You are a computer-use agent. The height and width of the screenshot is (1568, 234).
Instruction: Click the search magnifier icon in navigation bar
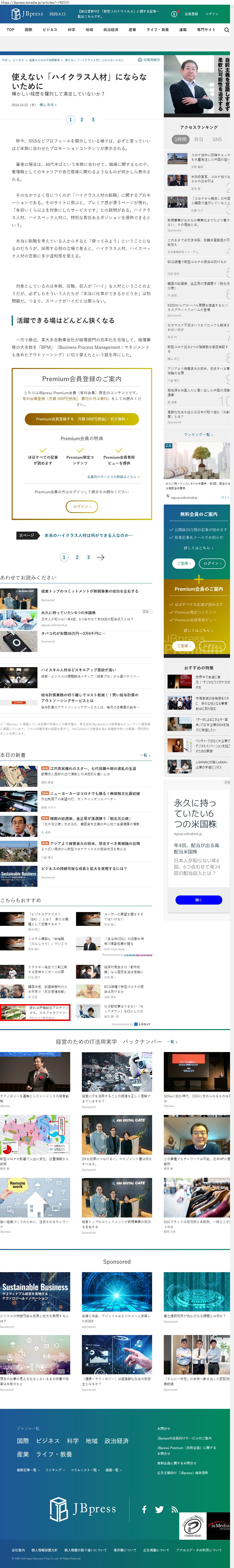[x=227, y=29]
